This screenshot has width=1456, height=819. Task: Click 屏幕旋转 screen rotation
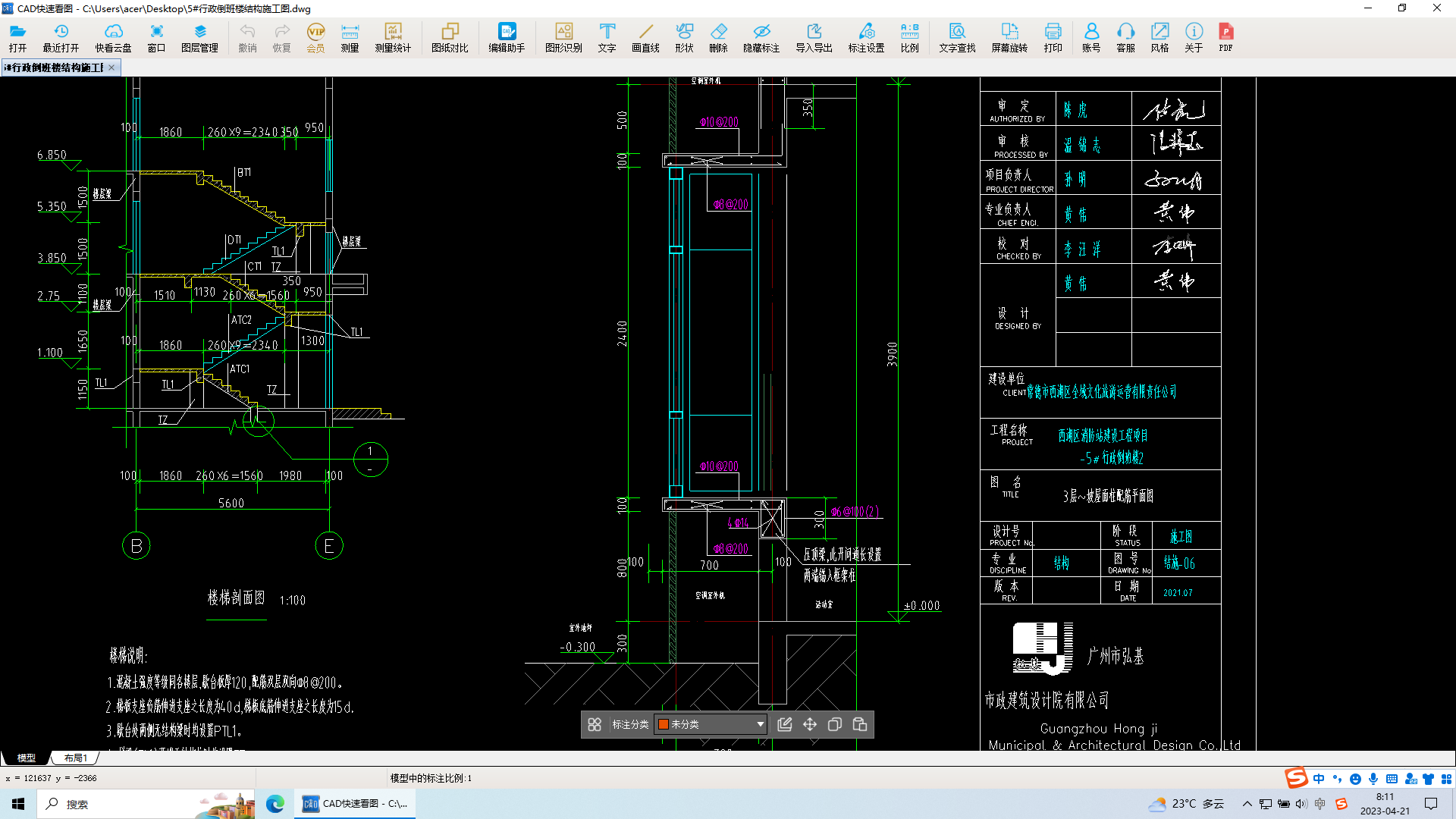[1009, 37]
